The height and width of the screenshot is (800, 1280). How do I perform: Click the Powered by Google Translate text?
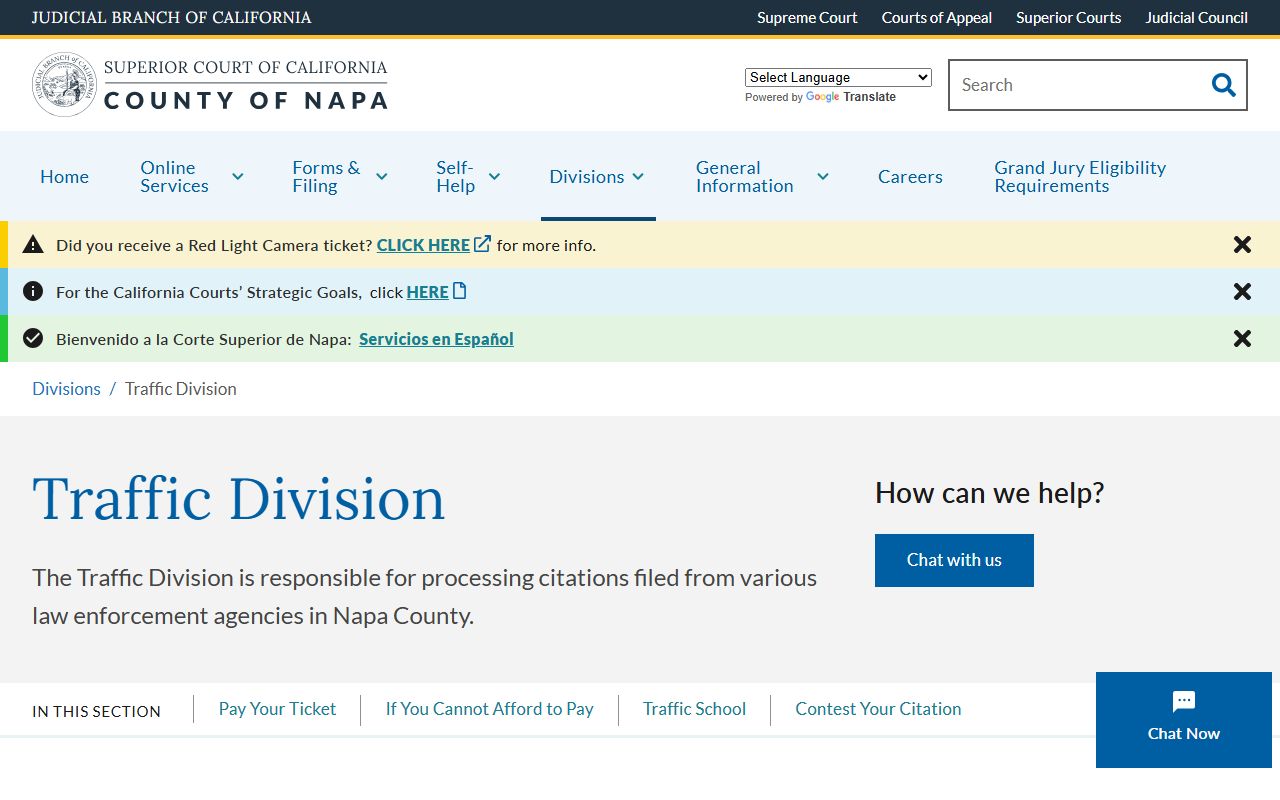(x=820, y=97)
